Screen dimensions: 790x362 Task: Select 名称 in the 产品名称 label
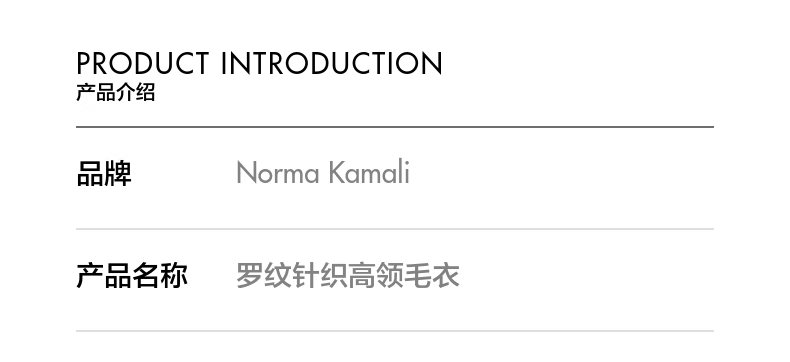pyautogui.click(x=160, y=275)
